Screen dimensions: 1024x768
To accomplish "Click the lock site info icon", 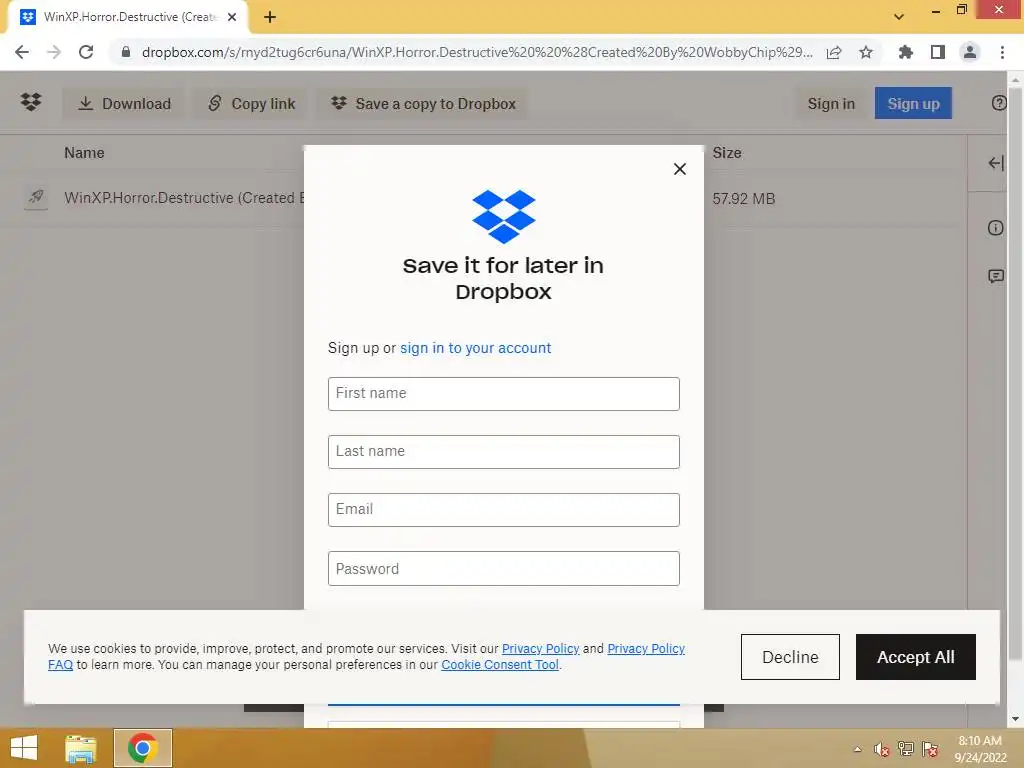I will [126, 52].
